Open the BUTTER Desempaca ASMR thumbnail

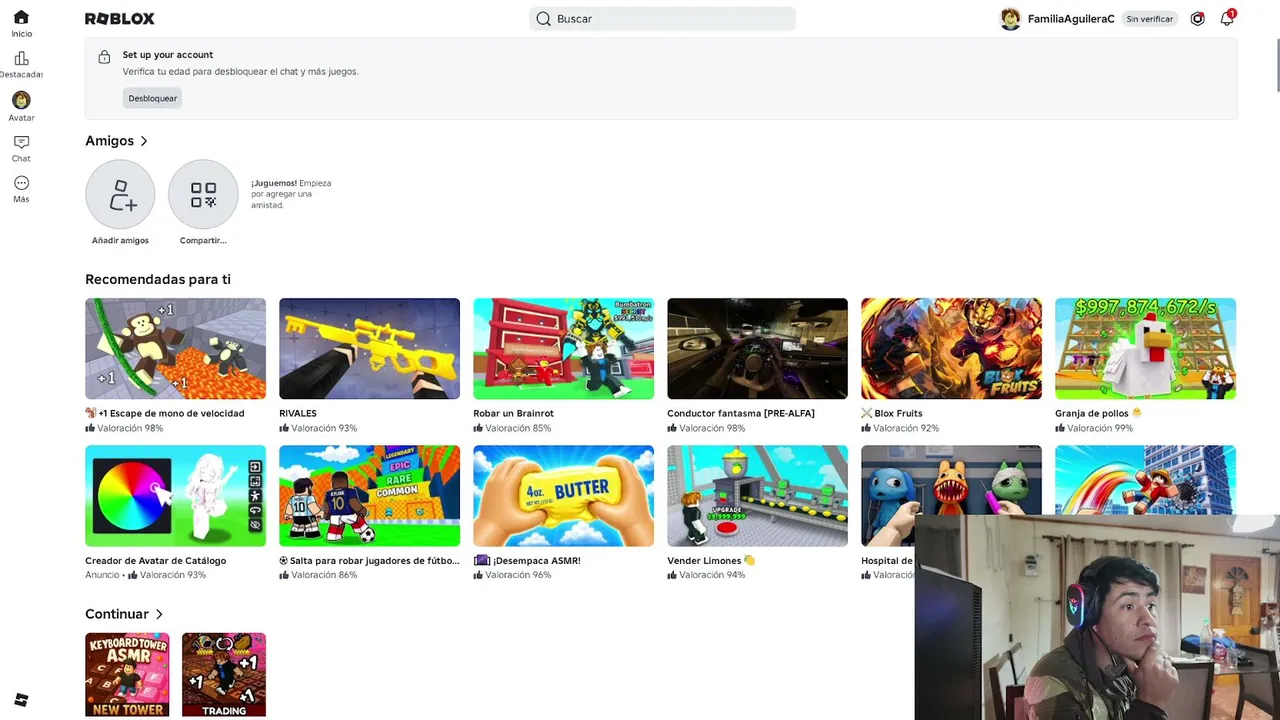tap(563, 496)
